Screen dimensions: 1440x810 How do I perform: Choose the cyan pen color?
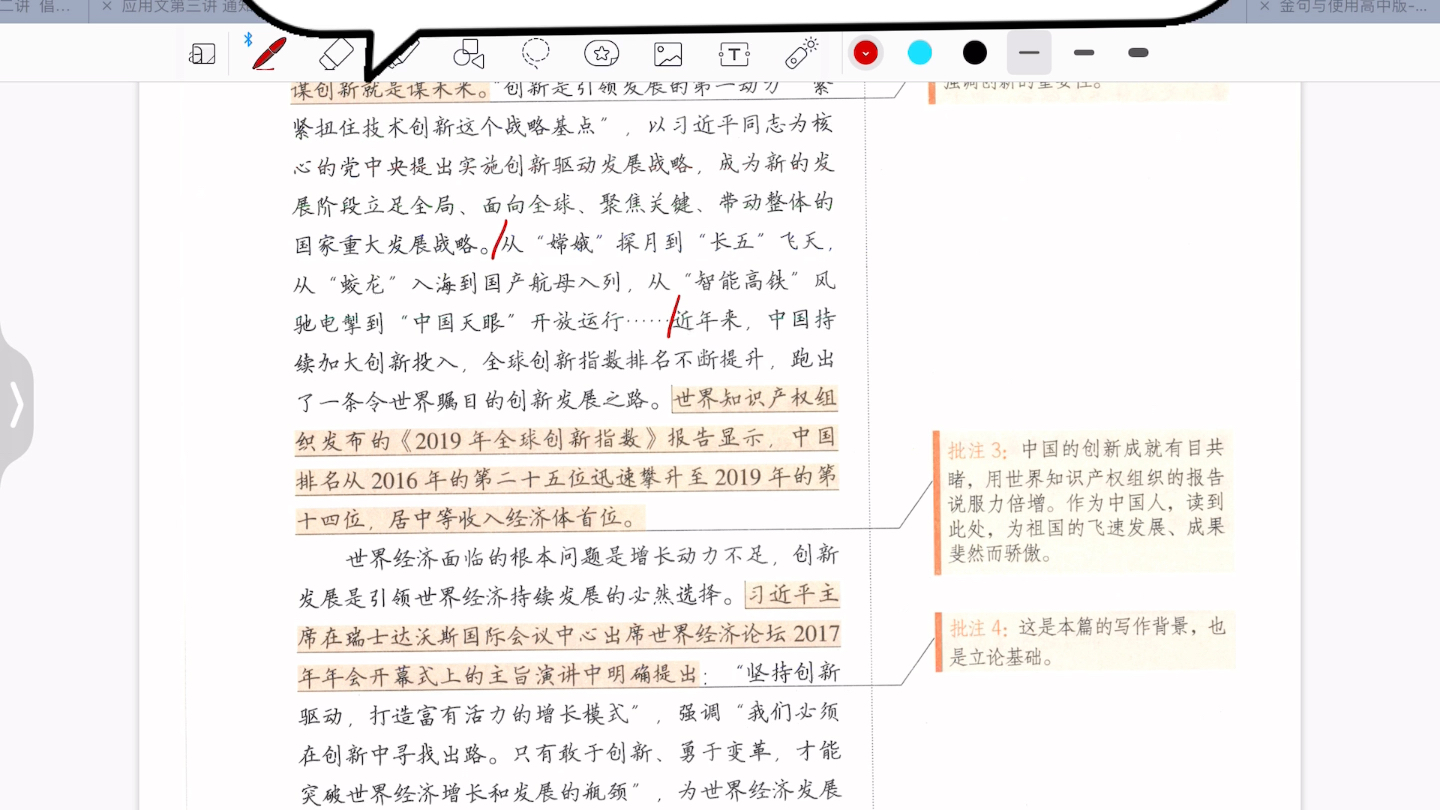coord(920,53)
